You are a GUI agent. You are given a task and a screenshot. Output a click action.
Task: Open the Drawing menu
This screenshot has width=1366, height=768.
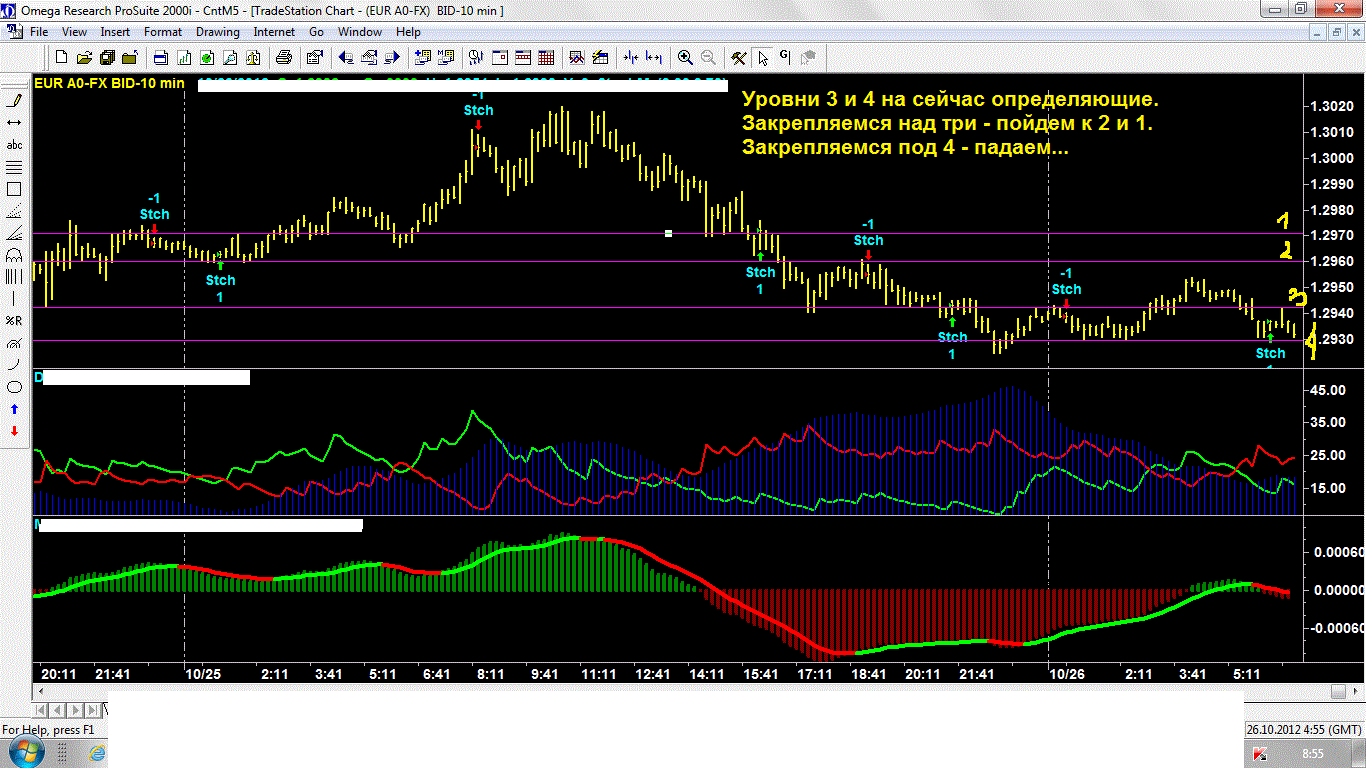point(218,32)
